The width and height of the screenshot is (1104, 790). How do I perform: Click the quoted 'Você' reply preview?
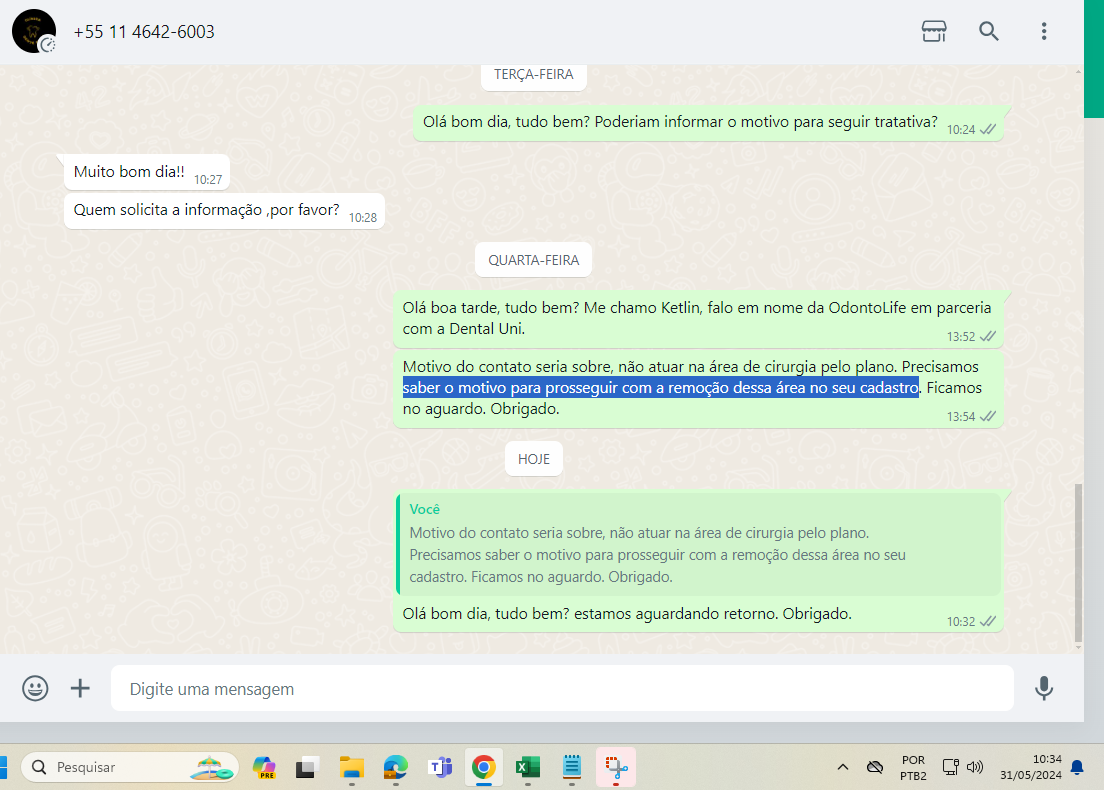pos(698,543)
